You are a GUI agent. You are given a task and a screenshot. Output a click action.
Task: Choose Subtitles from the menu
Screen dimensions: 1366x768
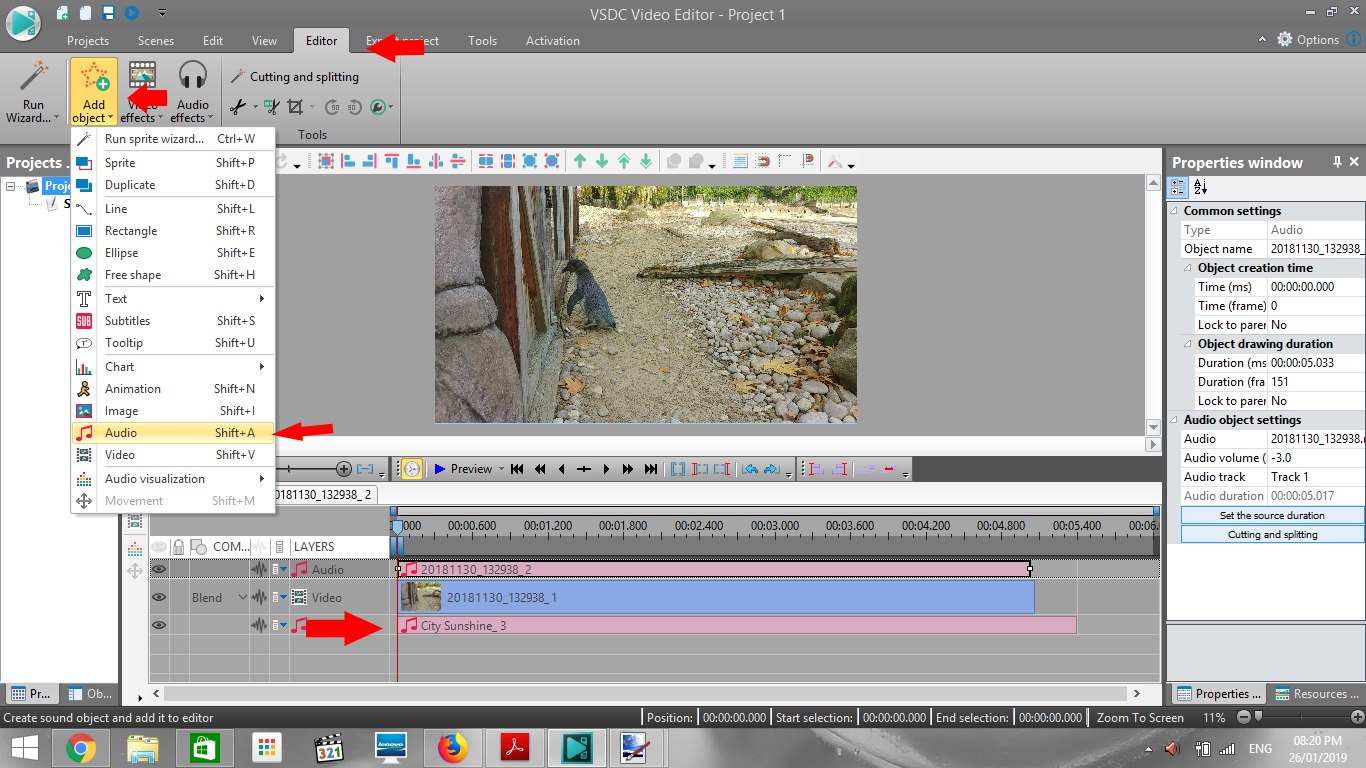[172, 321]
